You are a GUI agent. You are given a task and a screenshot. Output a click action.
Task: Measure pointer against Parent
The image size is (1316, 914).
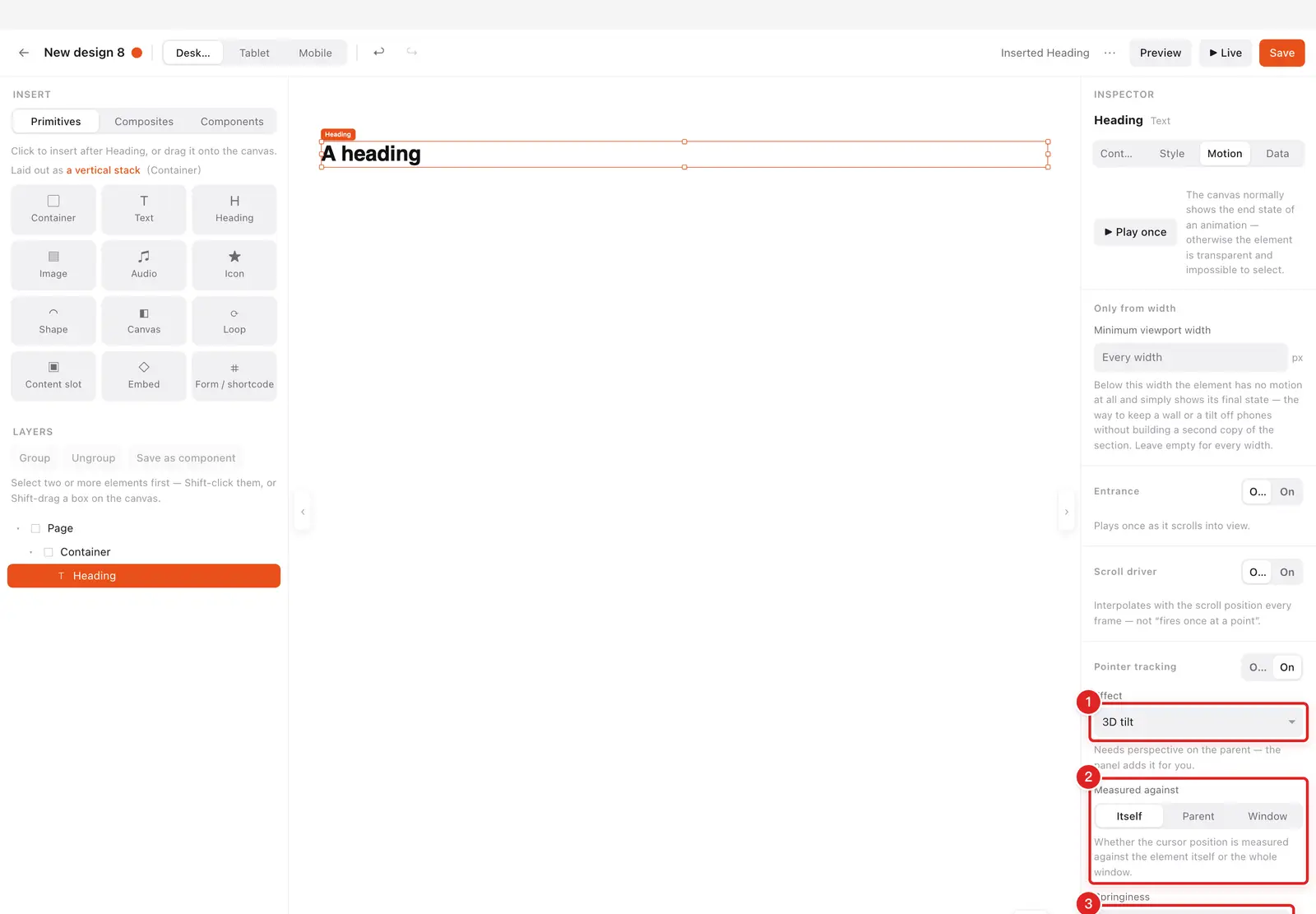(x=1198, y=816)
